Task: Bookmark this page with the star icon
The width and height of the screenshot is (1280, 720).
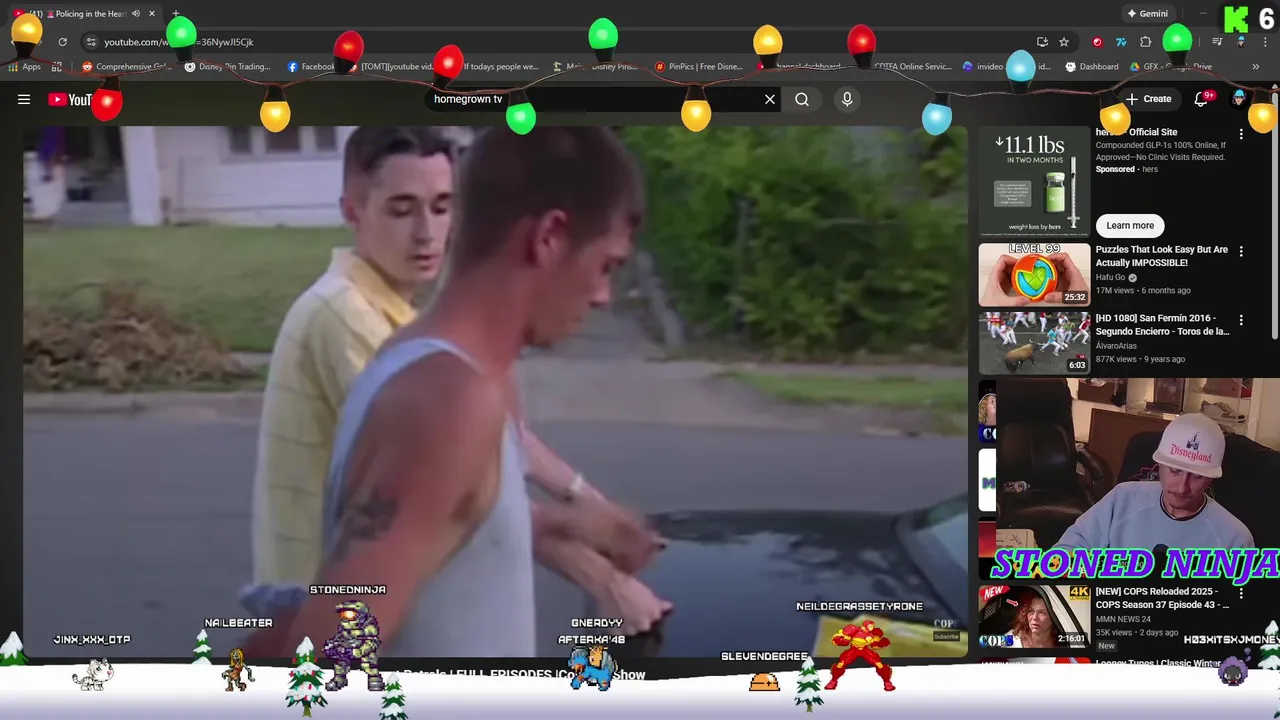Action: pos(1064,42)
